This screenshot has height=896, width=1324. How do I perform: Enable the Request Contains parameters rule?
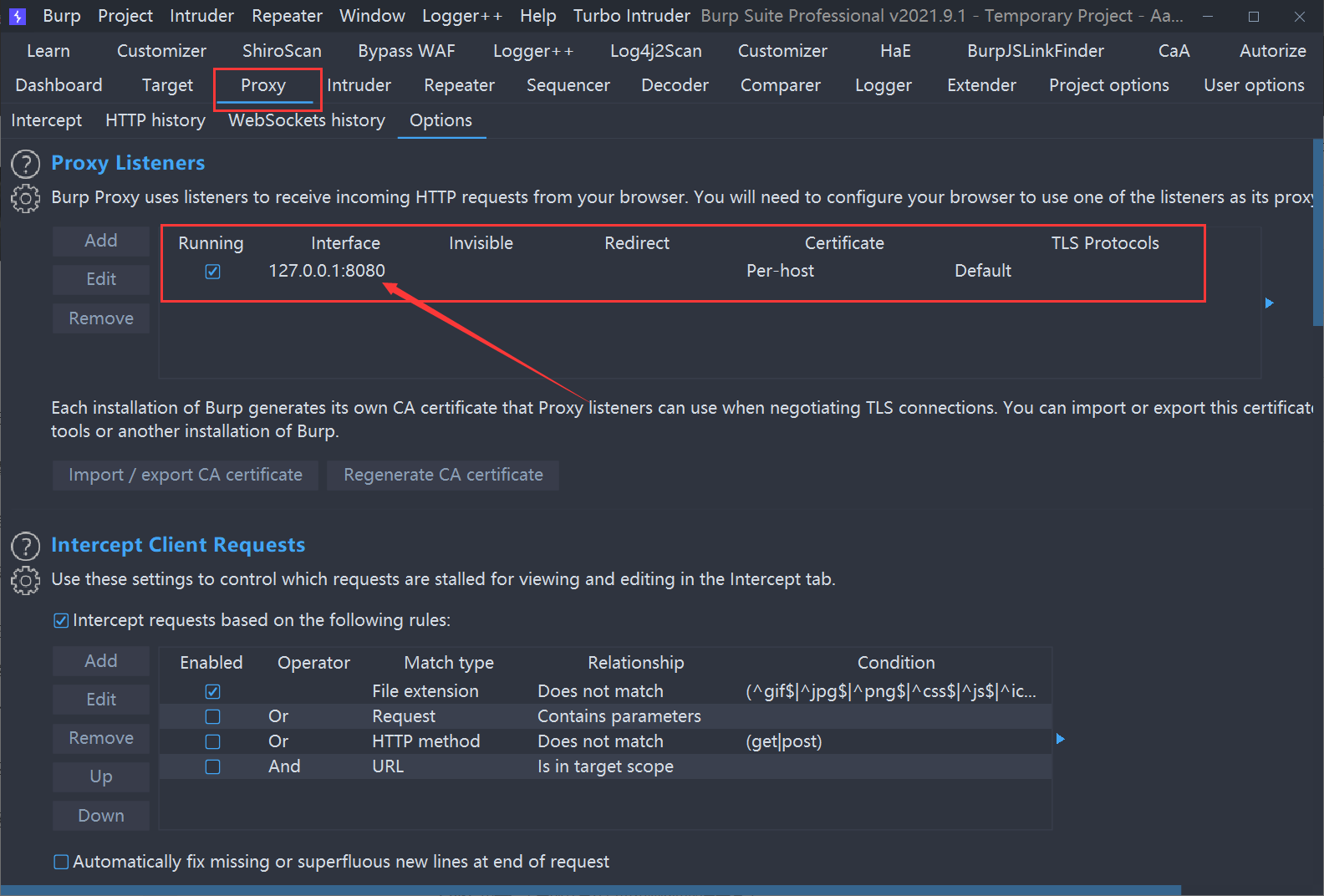[x=212, y=716]
